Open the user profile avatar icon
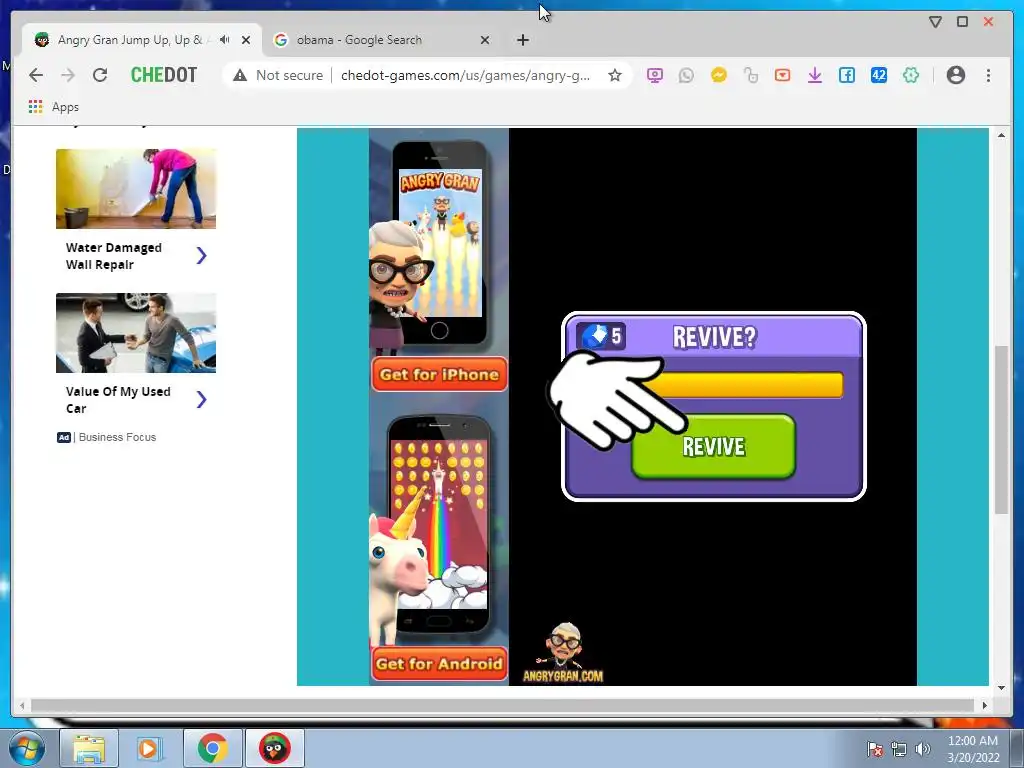 coord(955,75)
